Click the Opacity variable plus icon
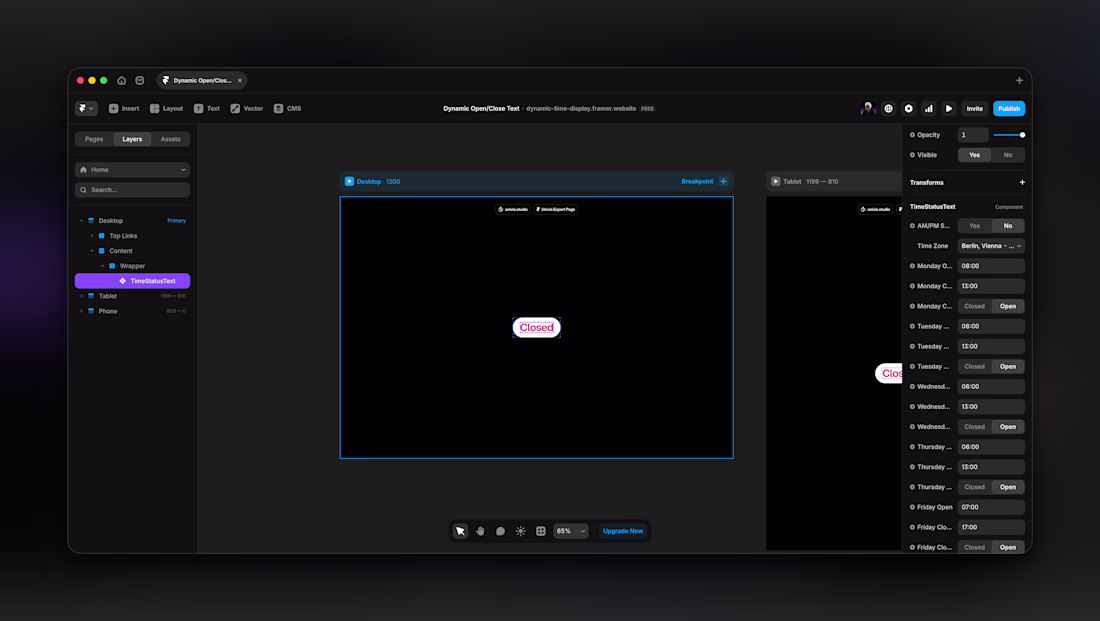The height and width of the screenshot is (621, 1100). coord(912,135)
